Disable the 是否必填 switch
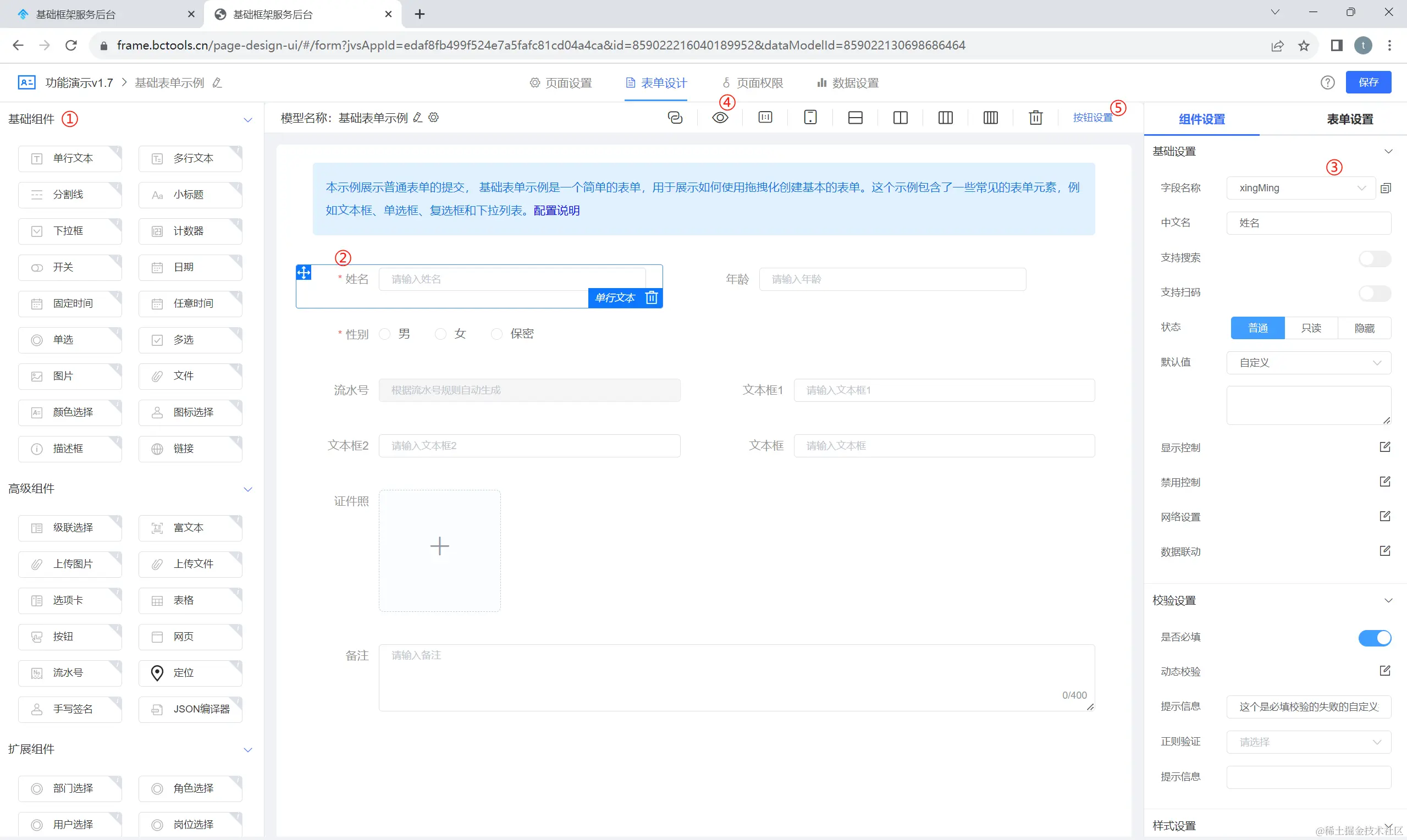The width and height of the screenshot is (1407, 840). [1374, 638]
